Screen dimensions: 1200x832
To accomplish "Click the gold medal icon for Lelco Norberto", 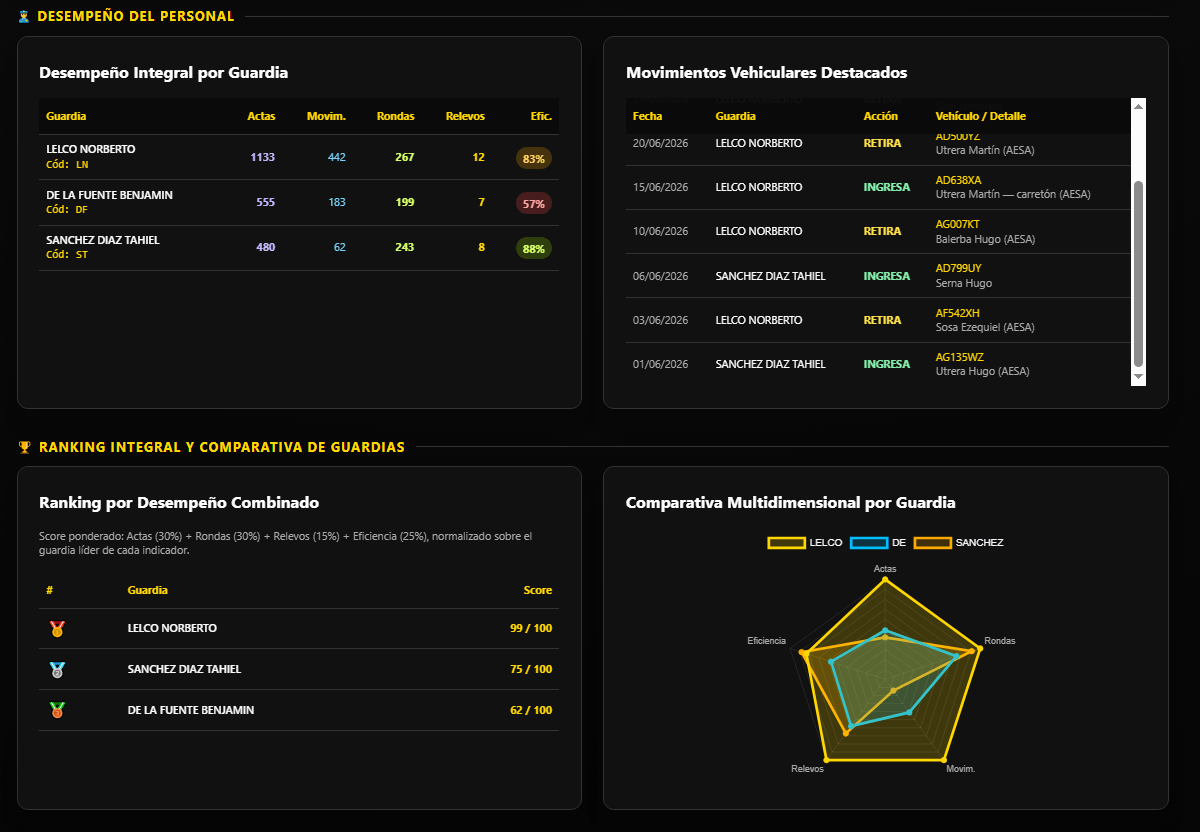I will [57, 629].
